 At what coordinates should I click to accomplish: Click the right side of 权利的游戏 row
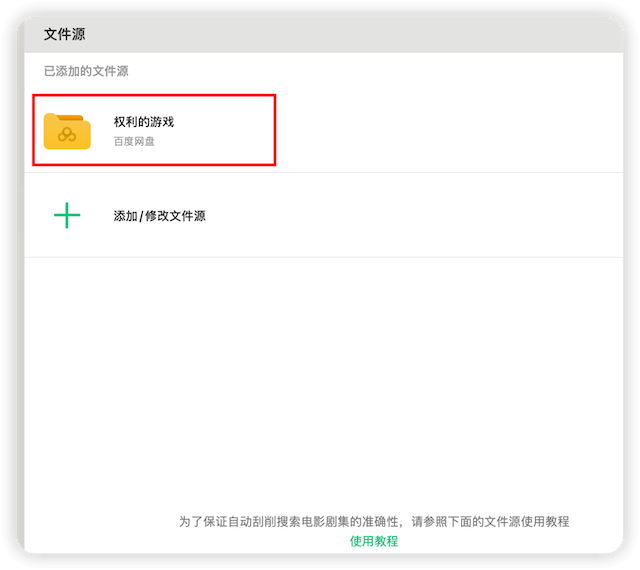(x=450, y=131)
